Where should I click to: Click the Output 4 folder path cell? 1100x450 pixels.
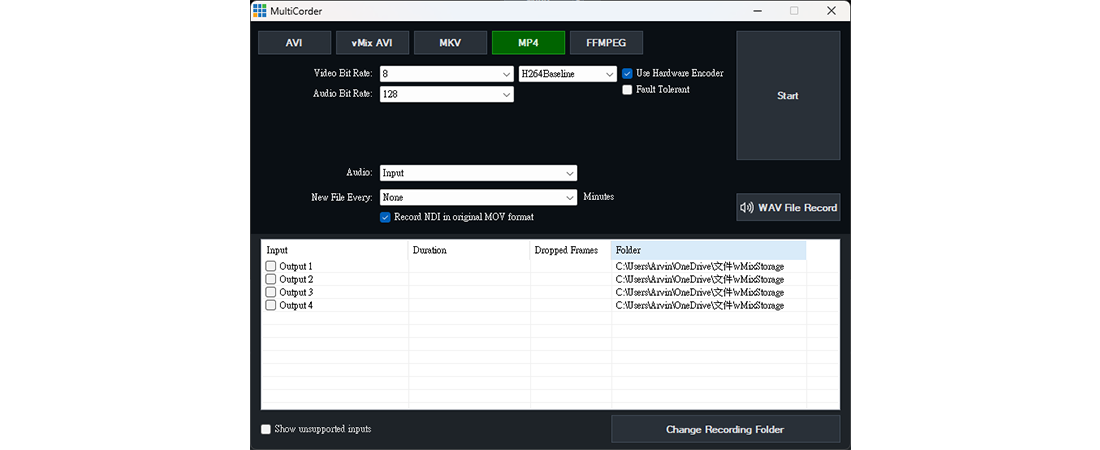709,305
